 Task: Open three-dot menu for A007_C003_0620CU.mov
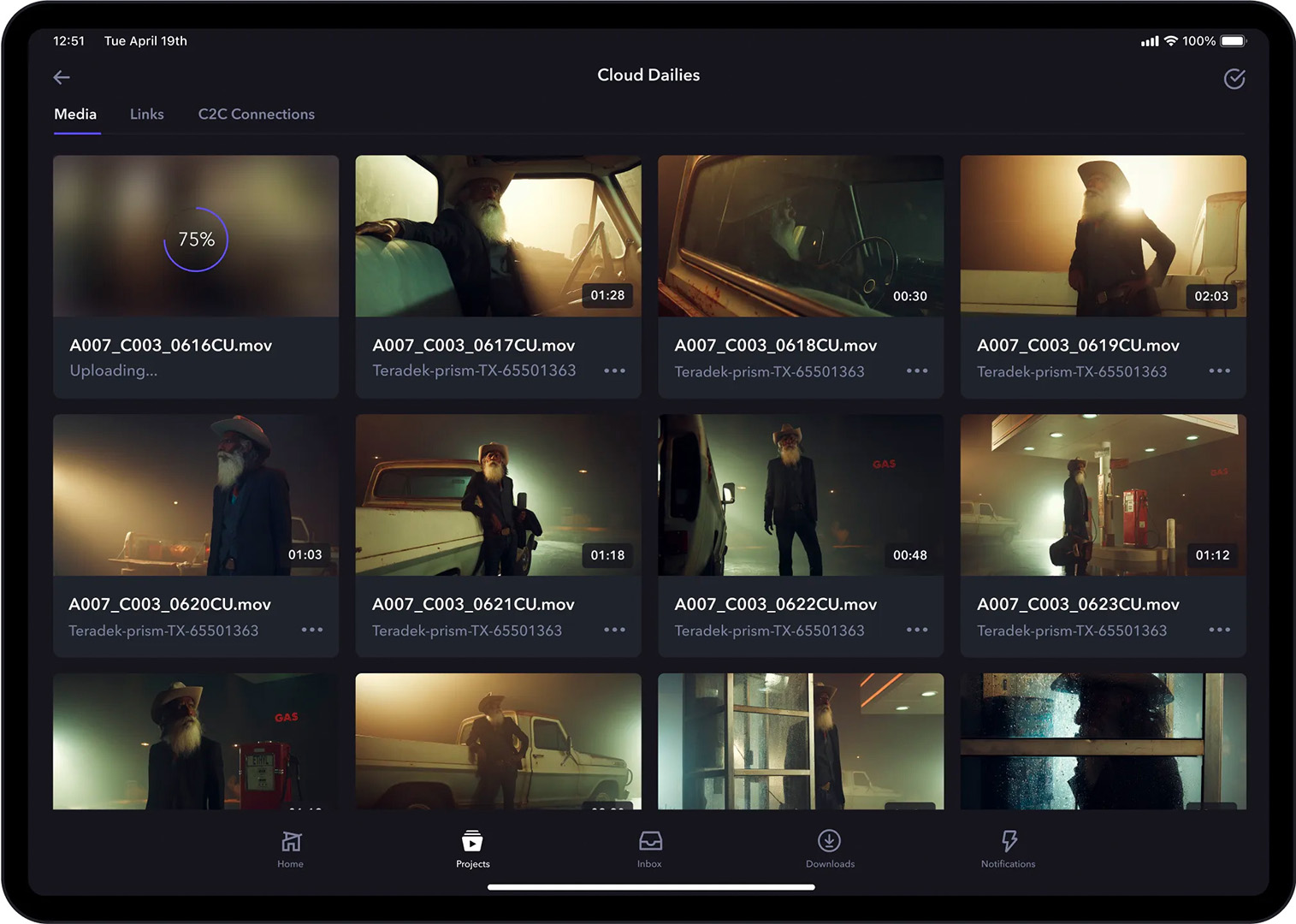(x=311, y=631)
